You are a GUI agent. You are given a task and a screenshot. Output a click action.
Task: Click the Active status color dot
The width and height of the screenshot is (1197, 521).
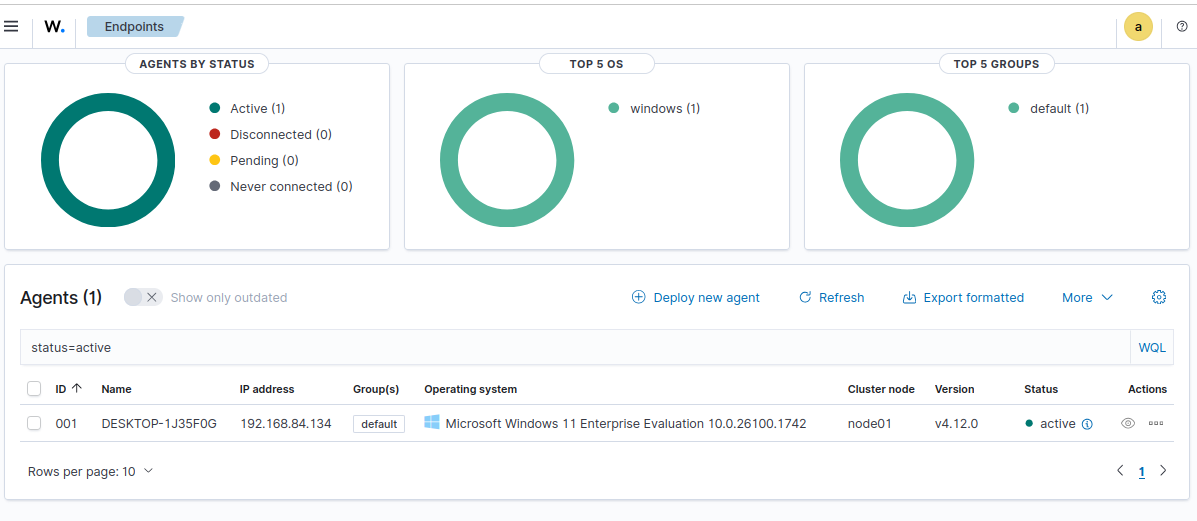point(215,108)
